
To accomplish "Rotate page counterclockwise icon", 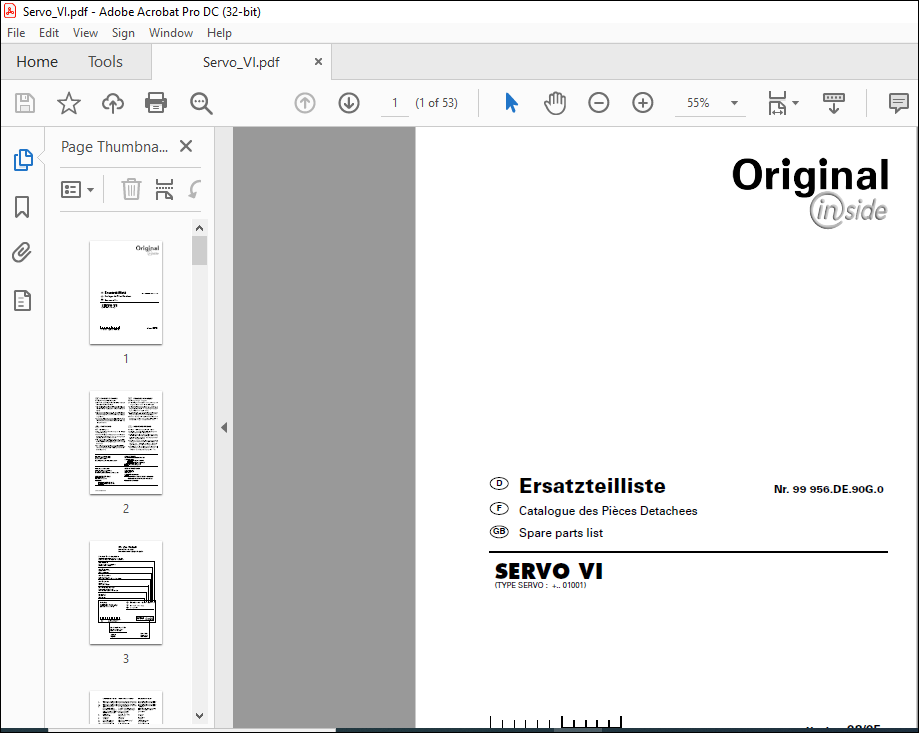I will click(x=195, y=189).
